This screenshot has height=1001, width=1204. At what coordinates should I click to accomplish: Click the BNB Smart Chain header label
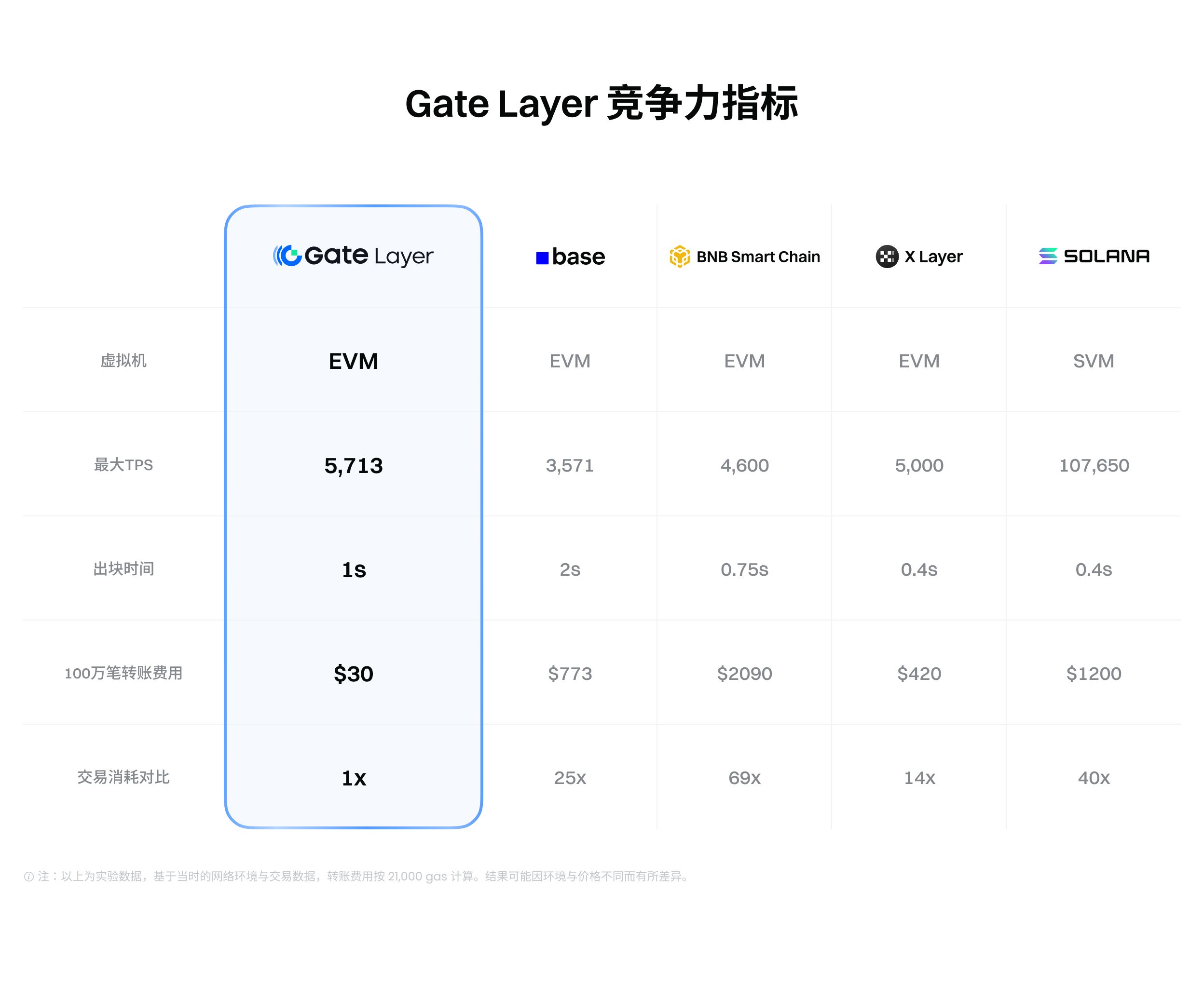pyautogui.click(x=757, y=257)
